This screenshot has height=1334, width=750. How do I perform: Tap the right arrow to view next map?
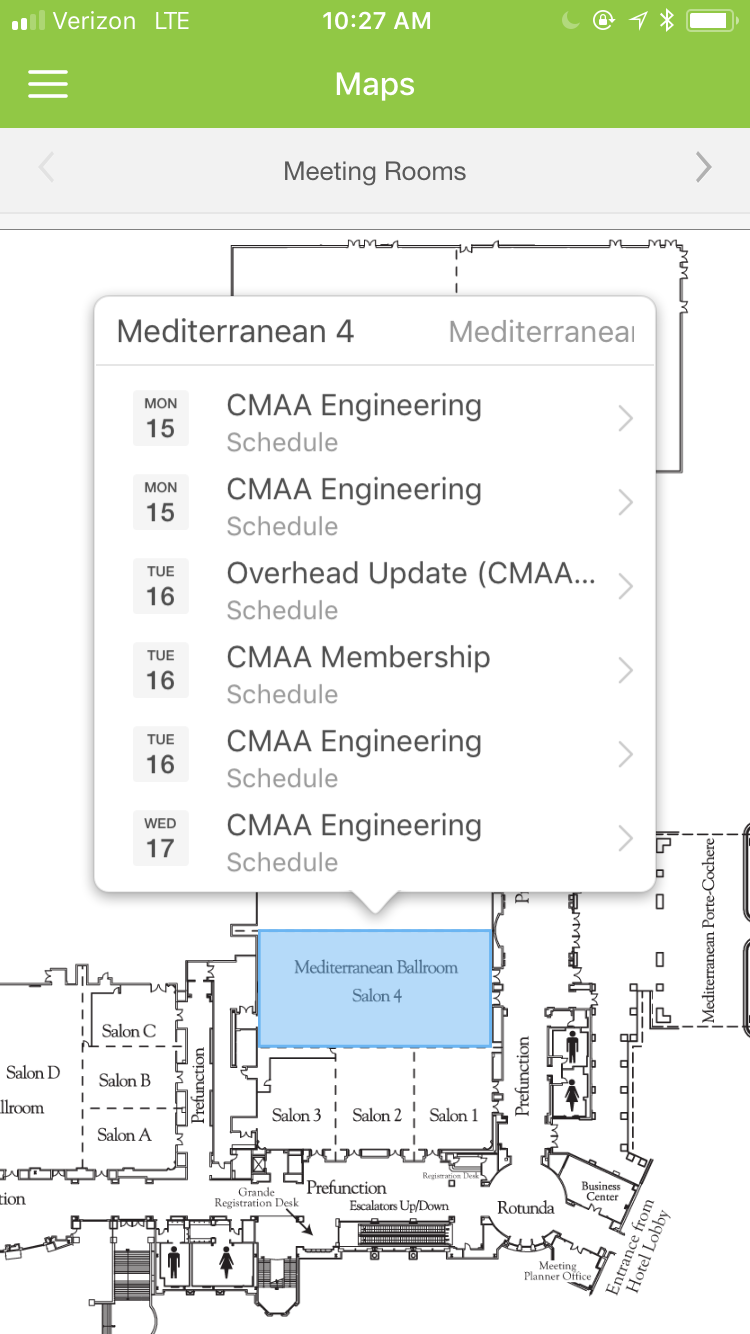(x=704, y=170)
